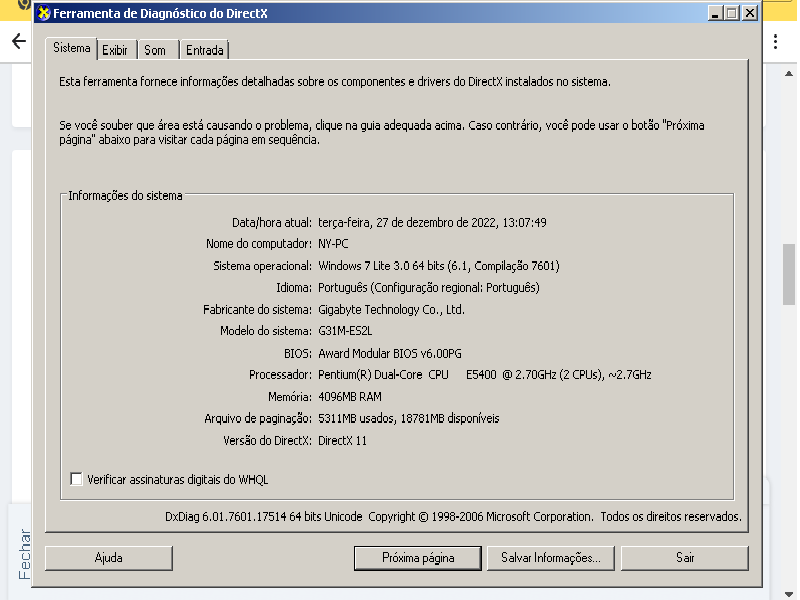Image resolution: width=800 pixels, height=600 pixels.
Task: Click the Sair button
Action: (x=685, y=558)
